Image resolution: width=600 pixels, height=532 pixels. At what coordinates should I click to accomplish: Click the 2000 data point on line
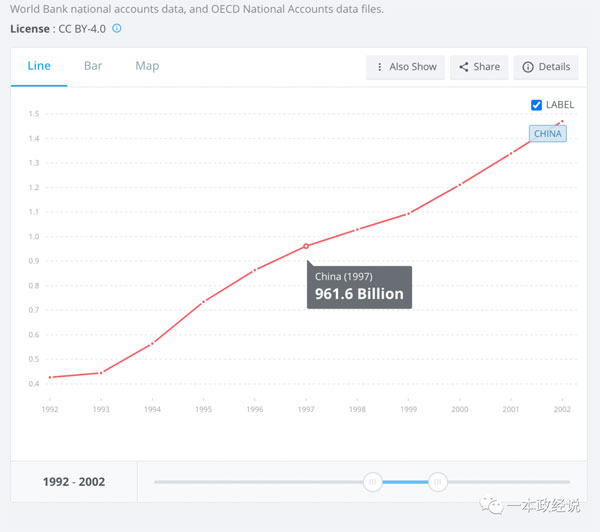pyautogui.click(x=460, y=184)
